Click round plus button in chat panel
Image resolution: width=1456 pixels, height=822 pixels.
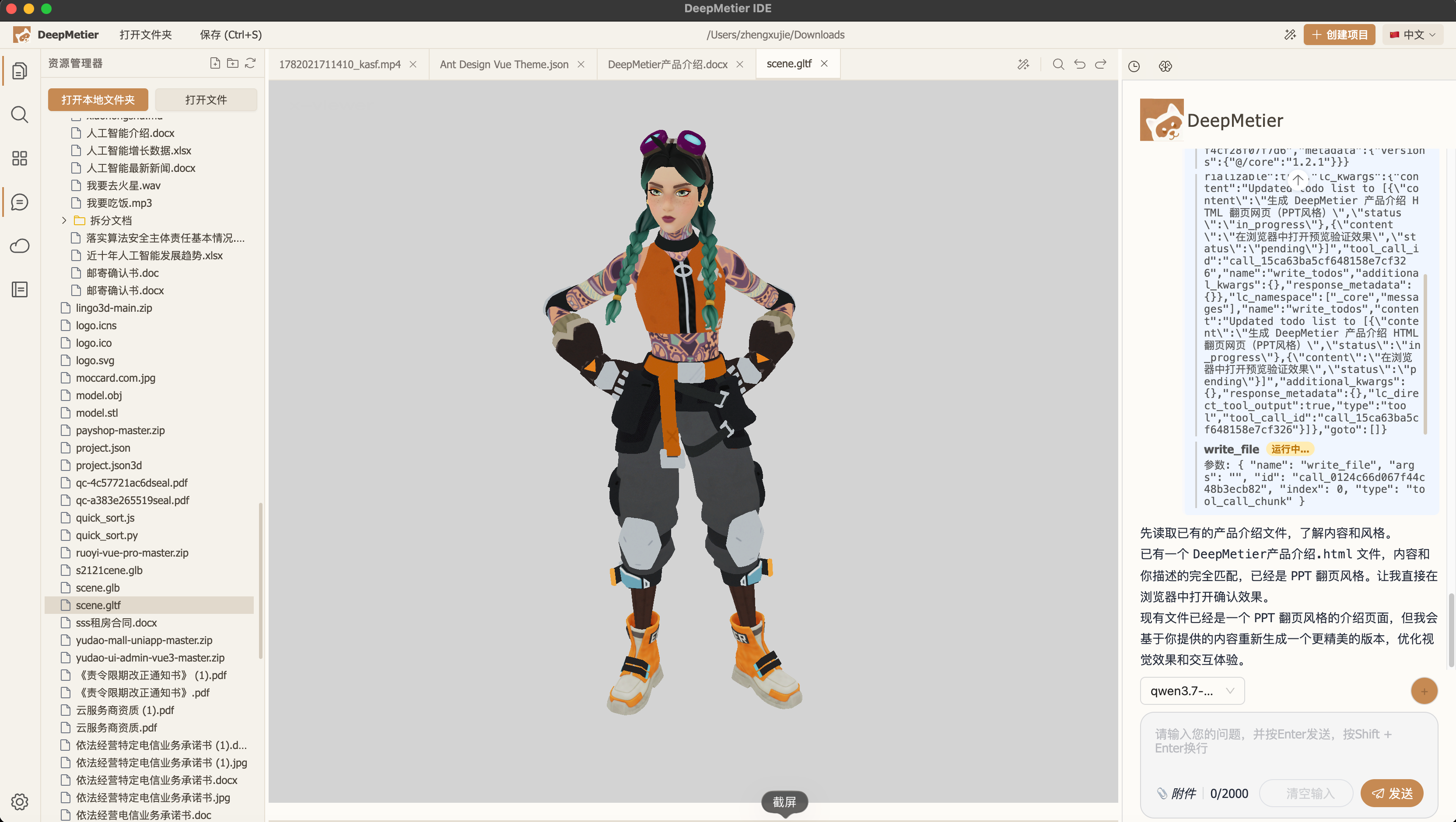1424,691
